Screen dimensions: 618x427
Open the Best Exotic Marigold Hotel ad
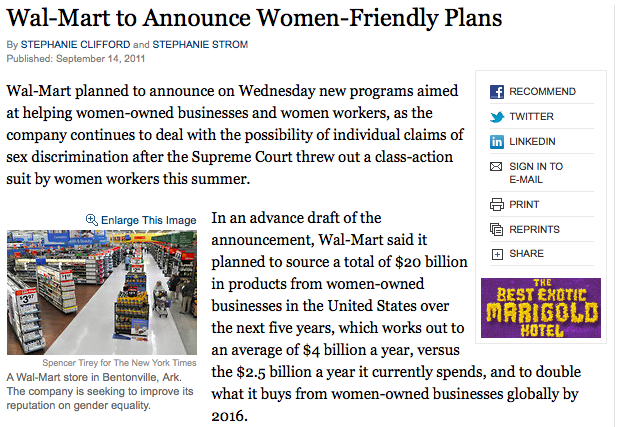tap(541, 308)
